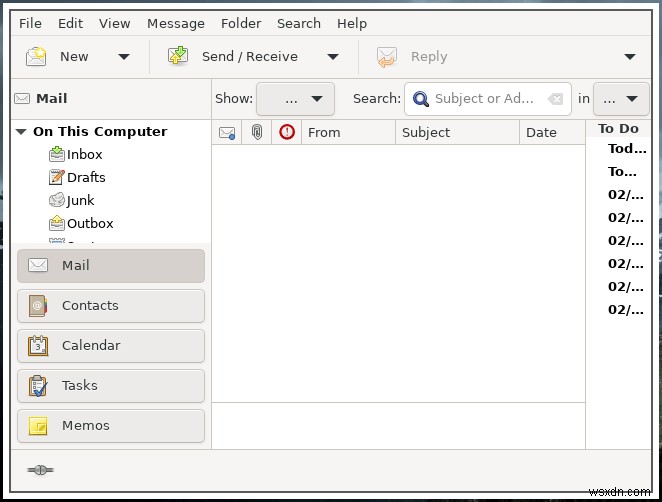
Task: Click the Send / Receive arrows icon
Action: [x=178, y=56]
